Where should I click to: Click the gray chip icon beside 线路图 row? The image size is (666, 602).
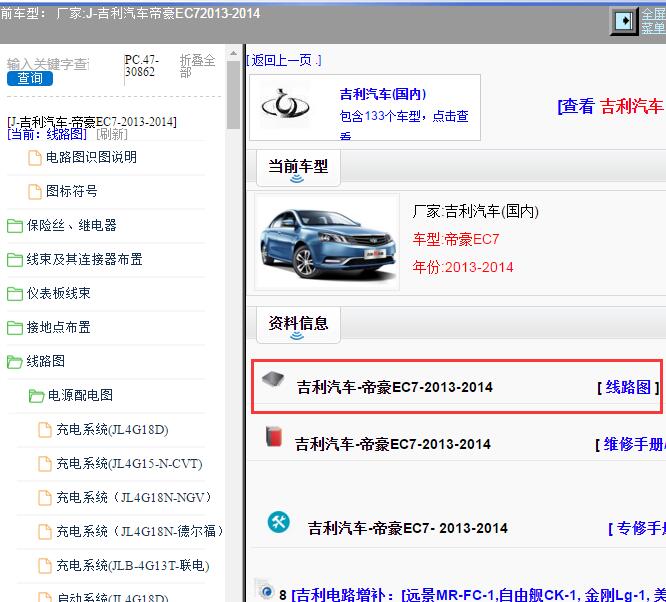[273, 379]
